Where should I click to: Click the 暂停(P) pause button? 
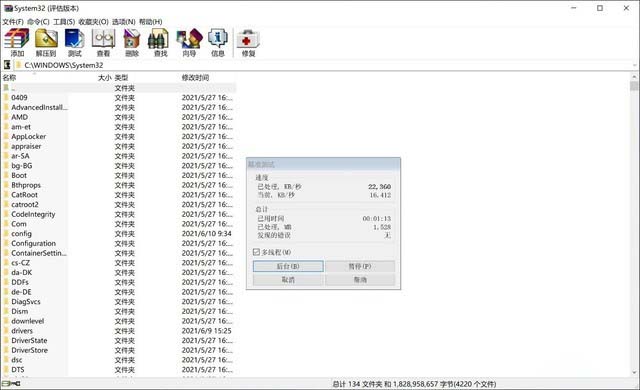[x=360, y=266]
